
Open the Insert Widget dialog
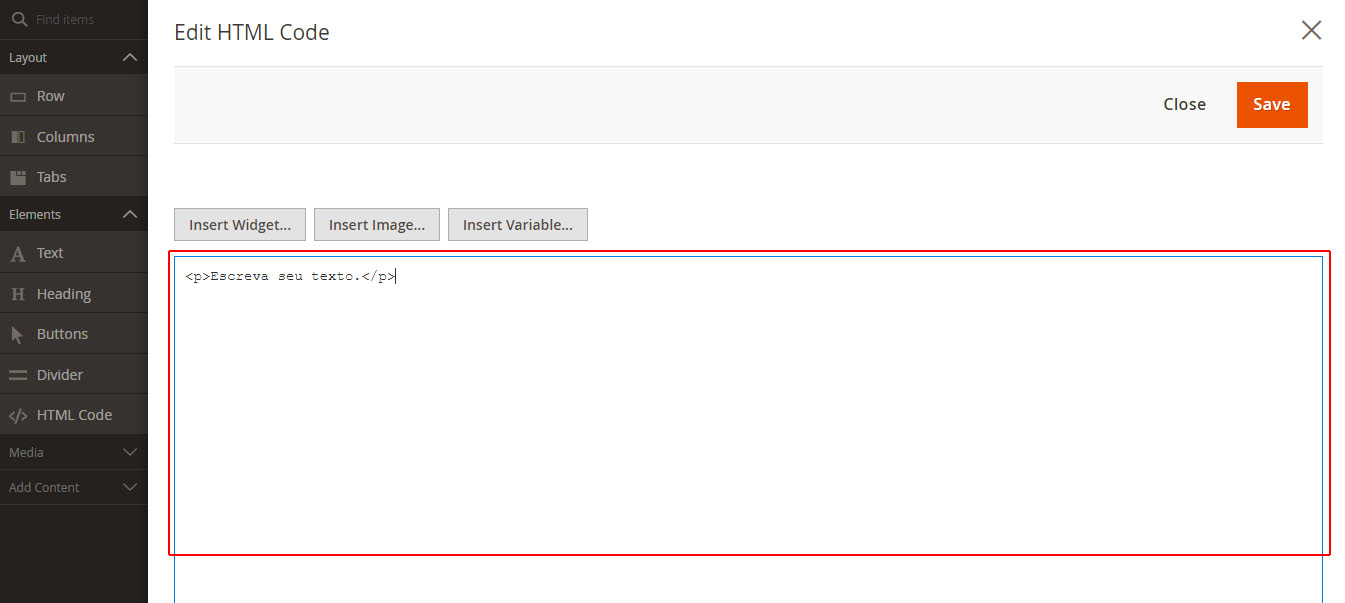240,225
